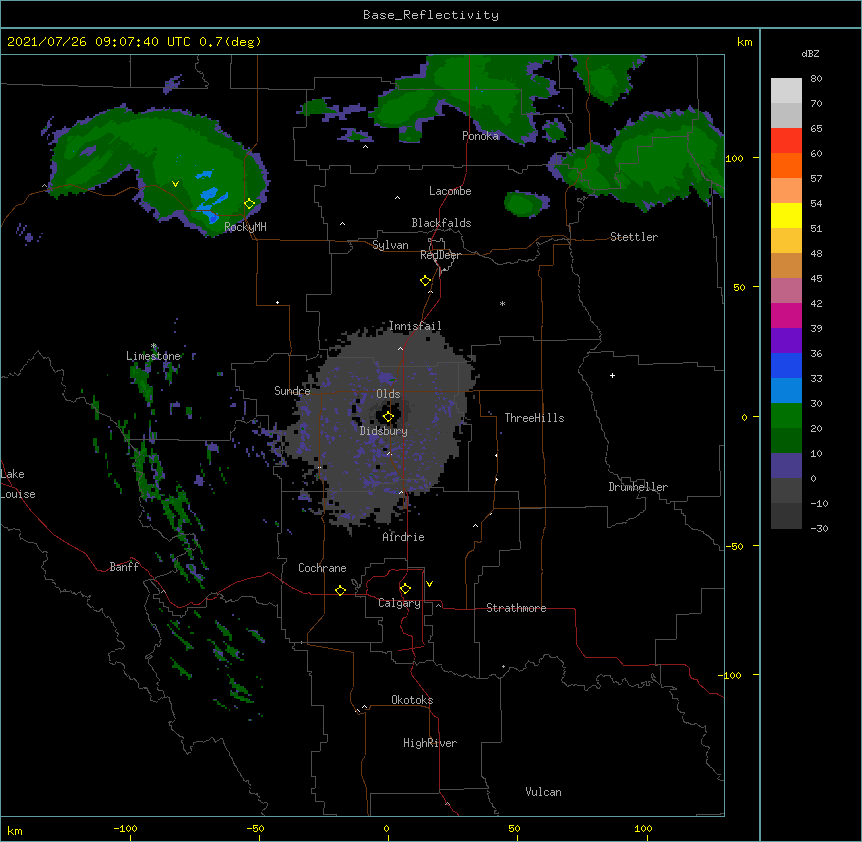The width and height of the screenshot is (862, 842).
Task: Click the RedDeer city label
Action: [x=440, y=255]
